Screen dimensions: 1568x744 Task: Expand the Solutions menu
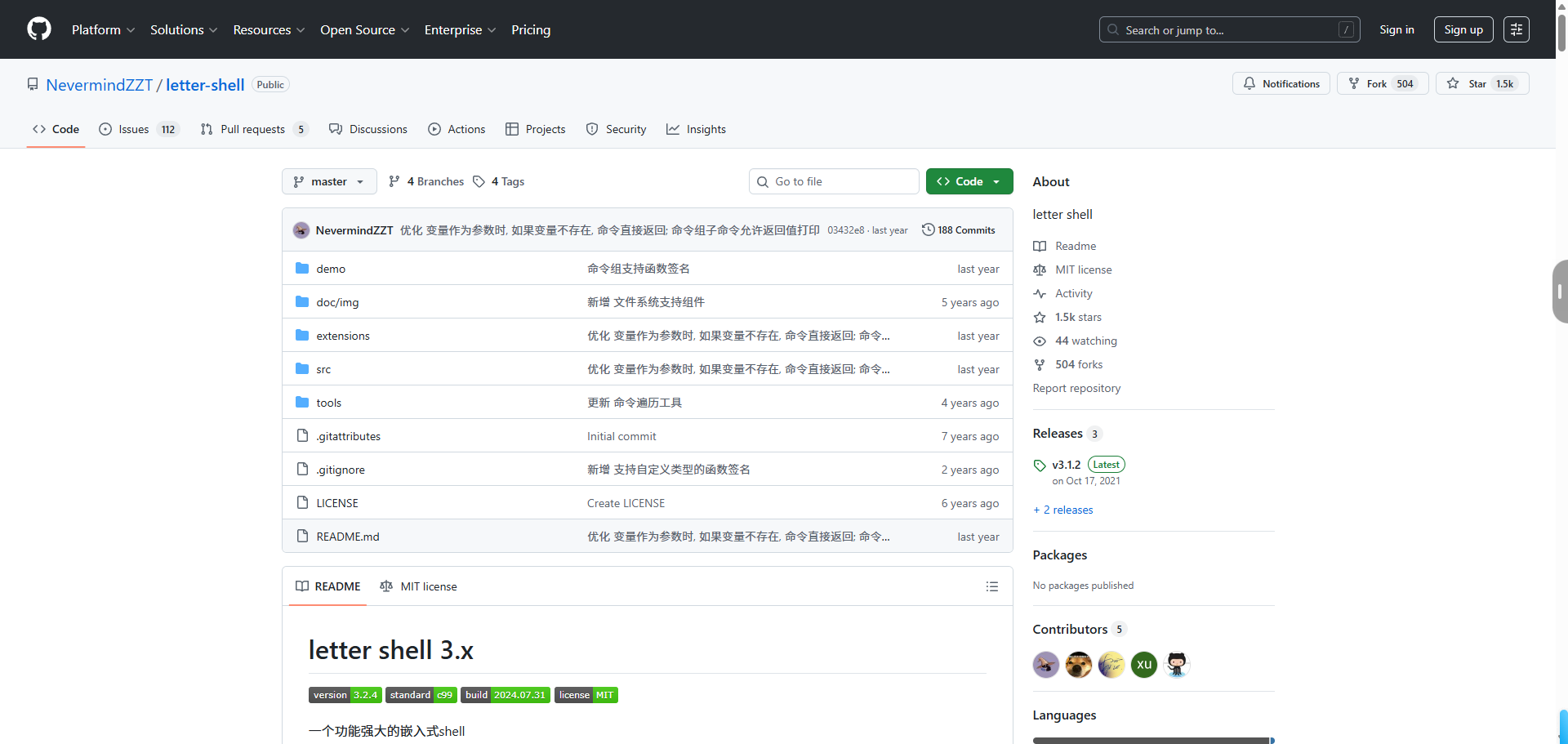click(184, 29)
